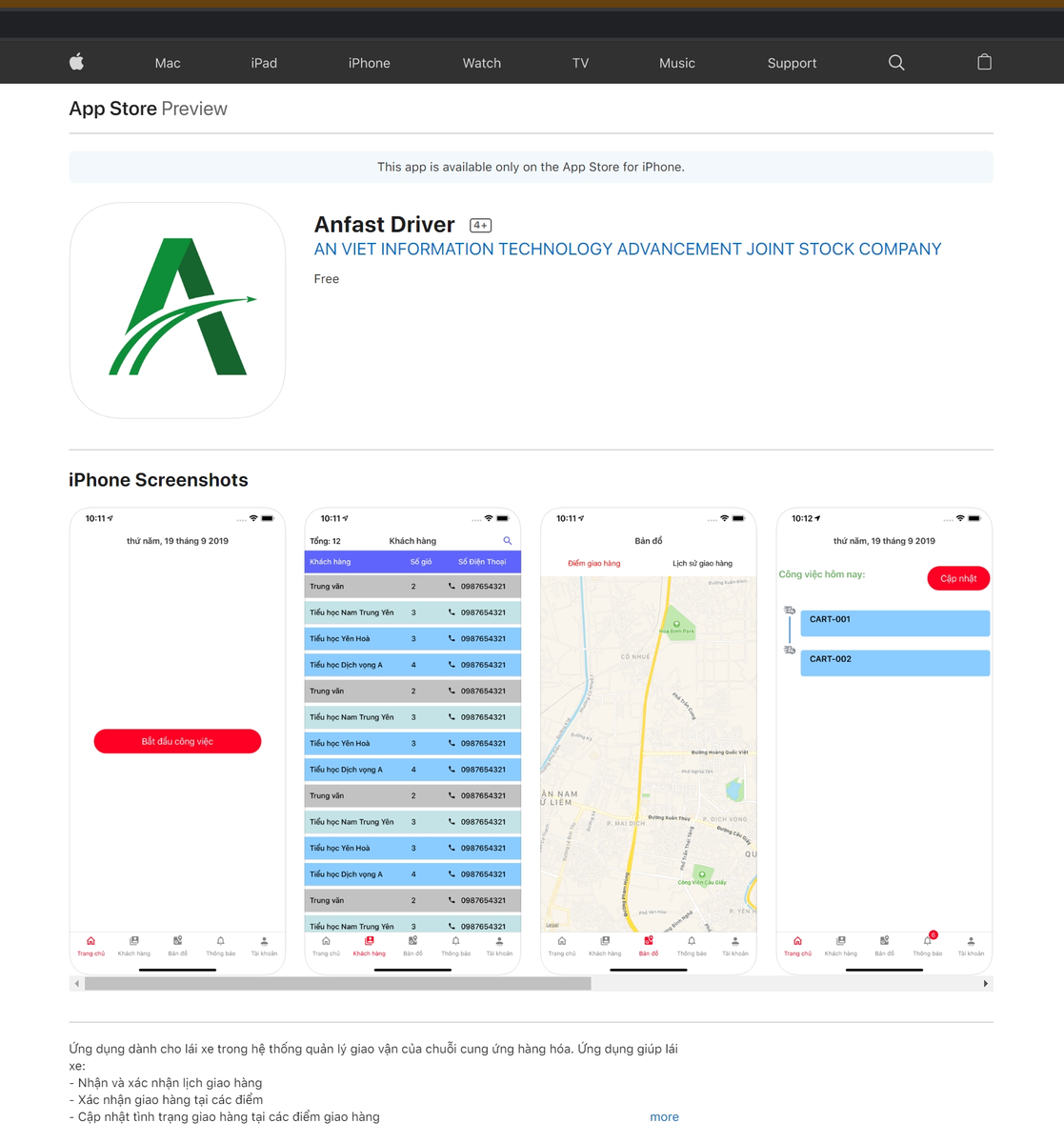This screenshot has width=1064, height=1143.
Task: Click the truck icon beside CART-002
Action: pos(790,651)
